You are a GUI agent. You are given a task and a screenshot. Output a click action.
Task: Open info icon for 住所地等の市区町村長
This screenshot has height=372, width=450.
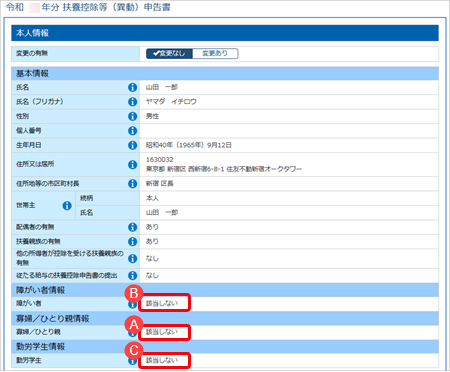click(x=133, y=184)
